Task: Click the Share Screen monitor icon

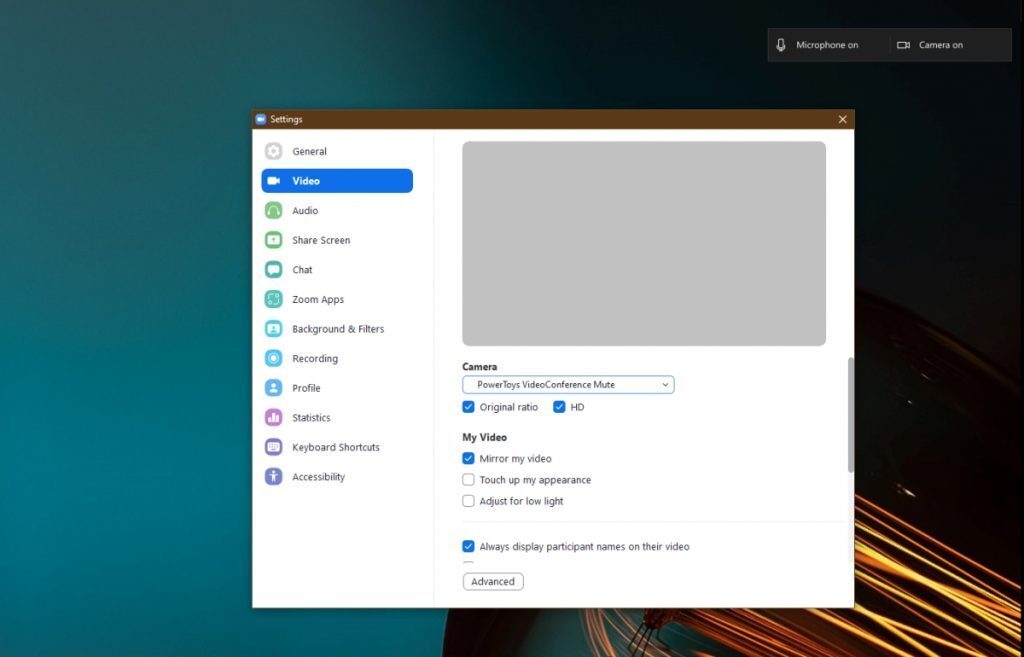Action: tap(273, 240)
